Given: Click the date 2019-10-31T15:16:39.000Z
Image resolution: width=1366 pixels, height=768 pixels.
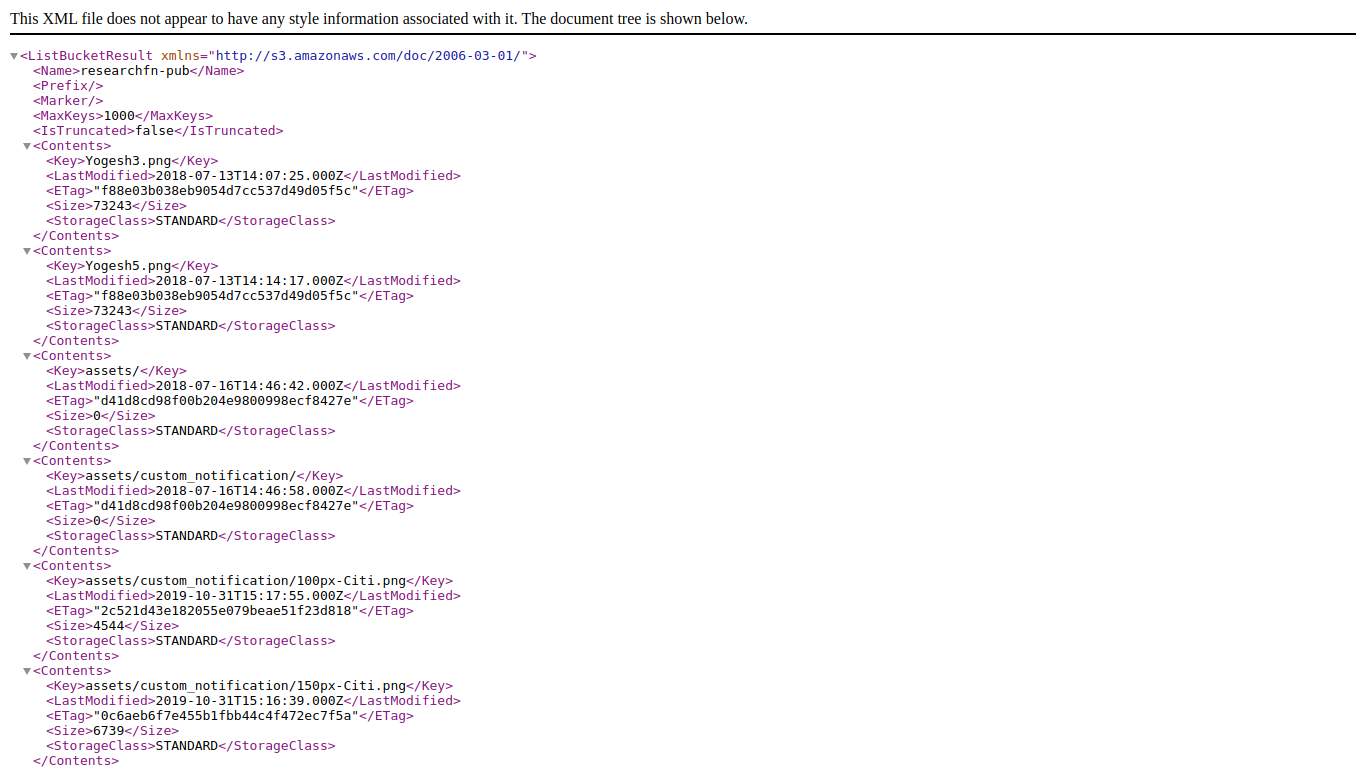Looking at the screenshot, I should pyautogui.click(x=249, y=701).
